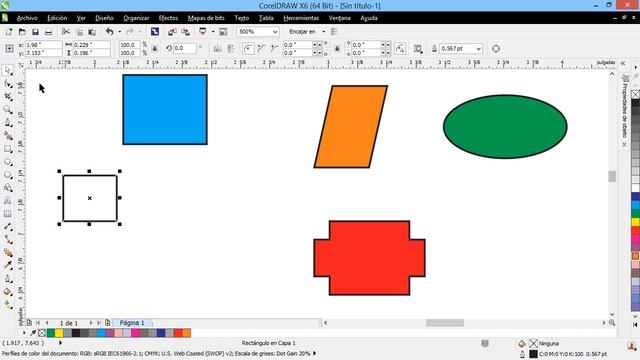Expand the Application Launcher dropdown arrow
This screenshot has height=360, width=640.
[x=213, y=32]
